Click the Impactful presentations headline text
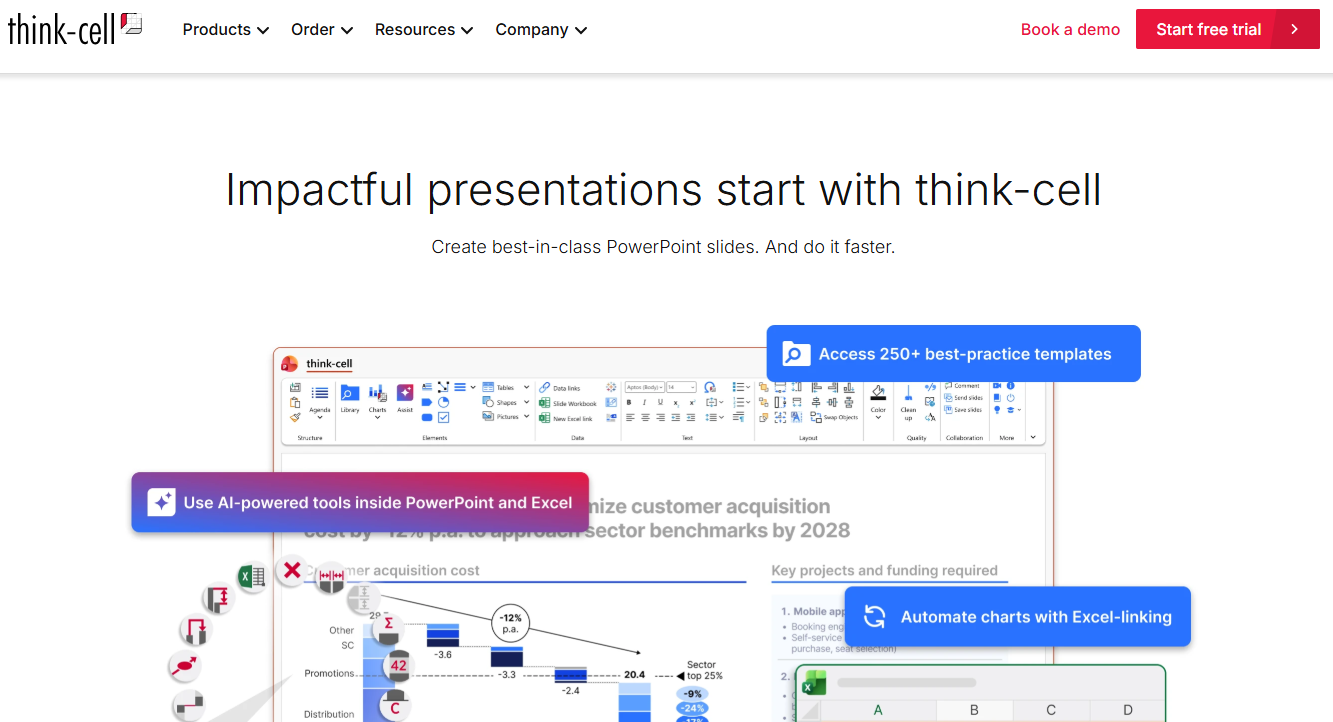This screenshot has width=1333, height=722. pos(664,189)
